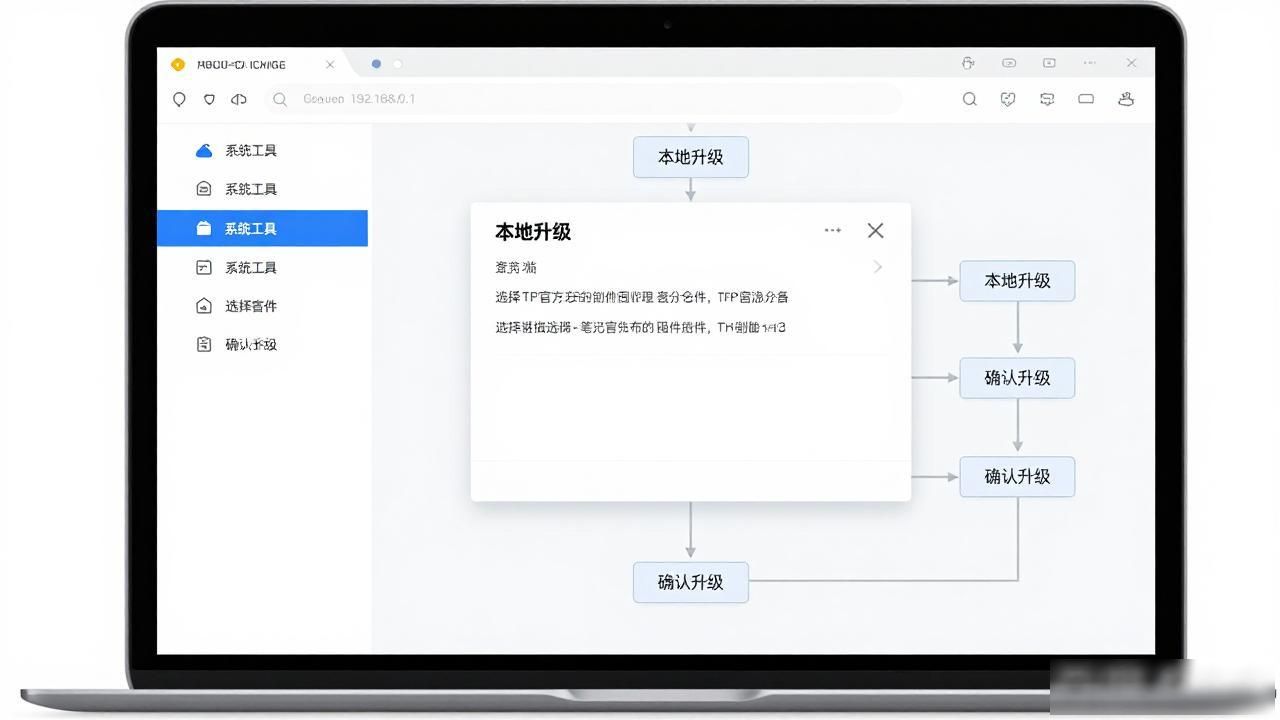
Task: Click the 本地升级 flowchart node right of the dialog
Action: (1017, 281)
